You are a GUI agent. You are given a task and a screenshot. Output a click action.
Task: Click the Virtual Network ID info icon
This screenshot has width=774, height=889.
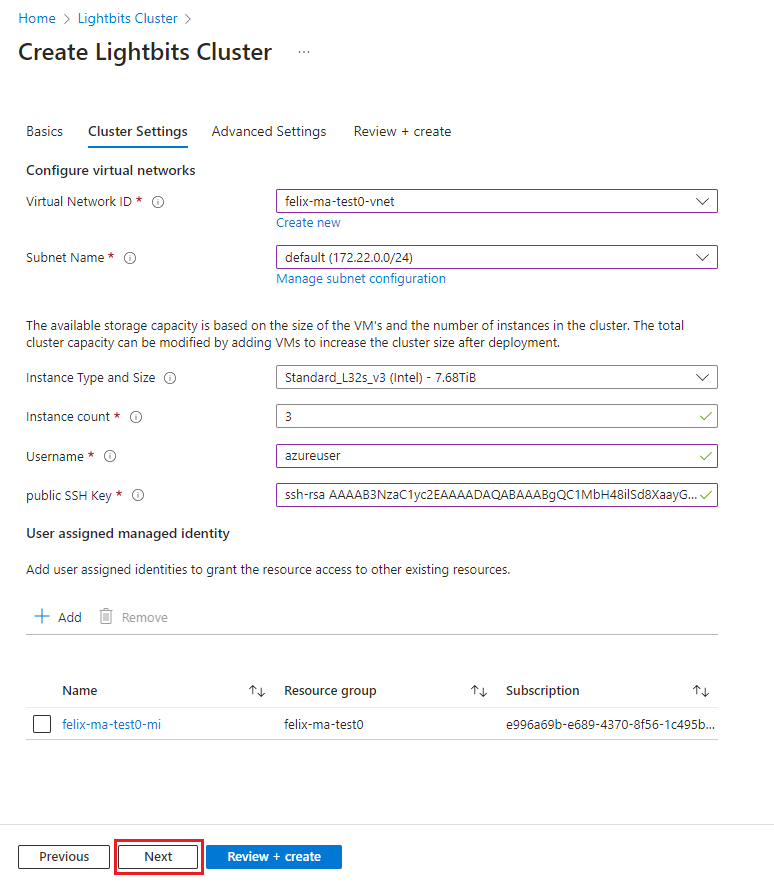158,202
